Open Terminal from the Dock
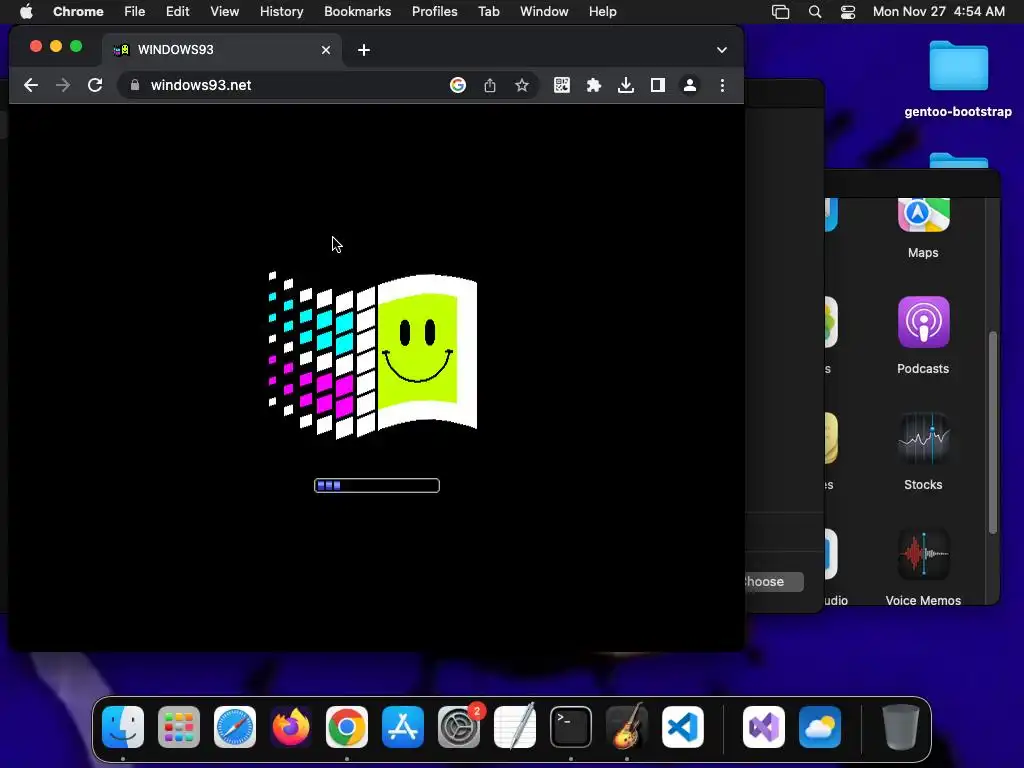1024x768 pixels. 571,727
